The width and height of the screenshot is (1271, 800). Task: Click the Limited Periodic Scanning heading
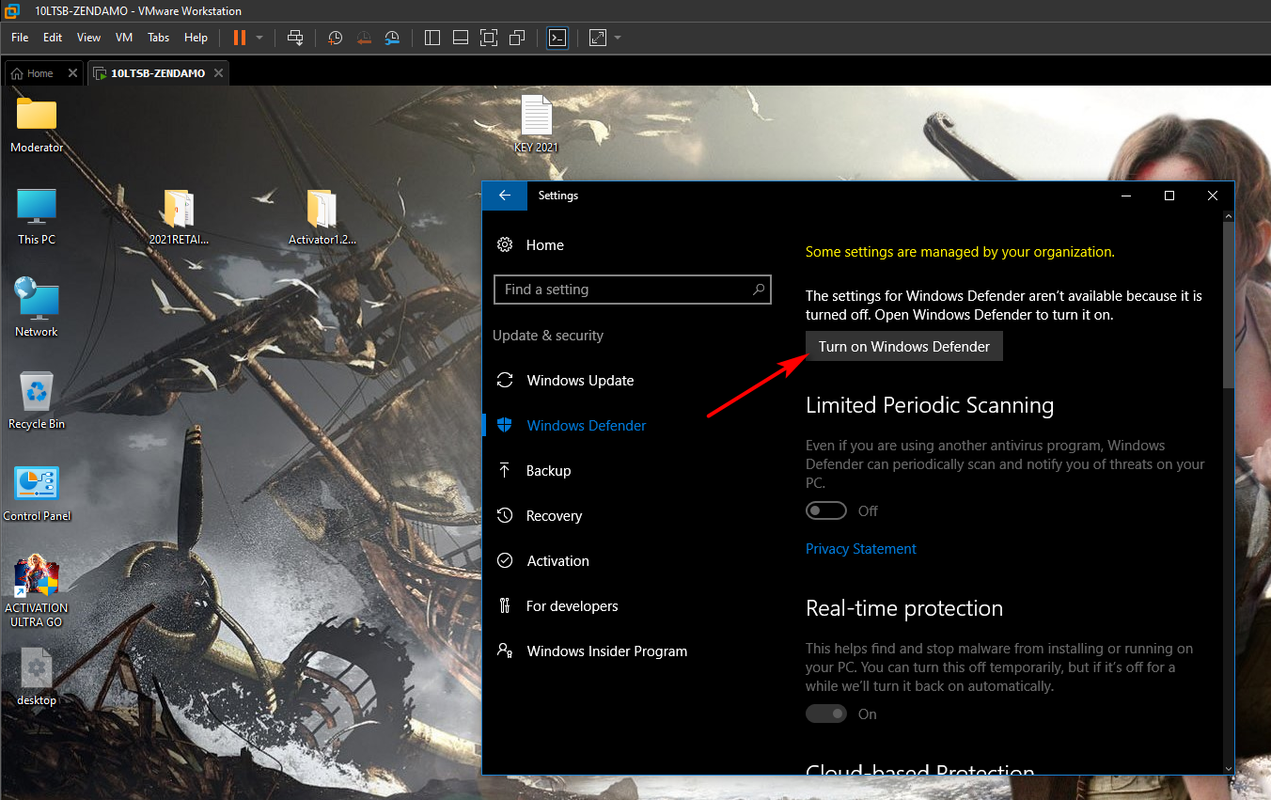(x=930, y=405)
